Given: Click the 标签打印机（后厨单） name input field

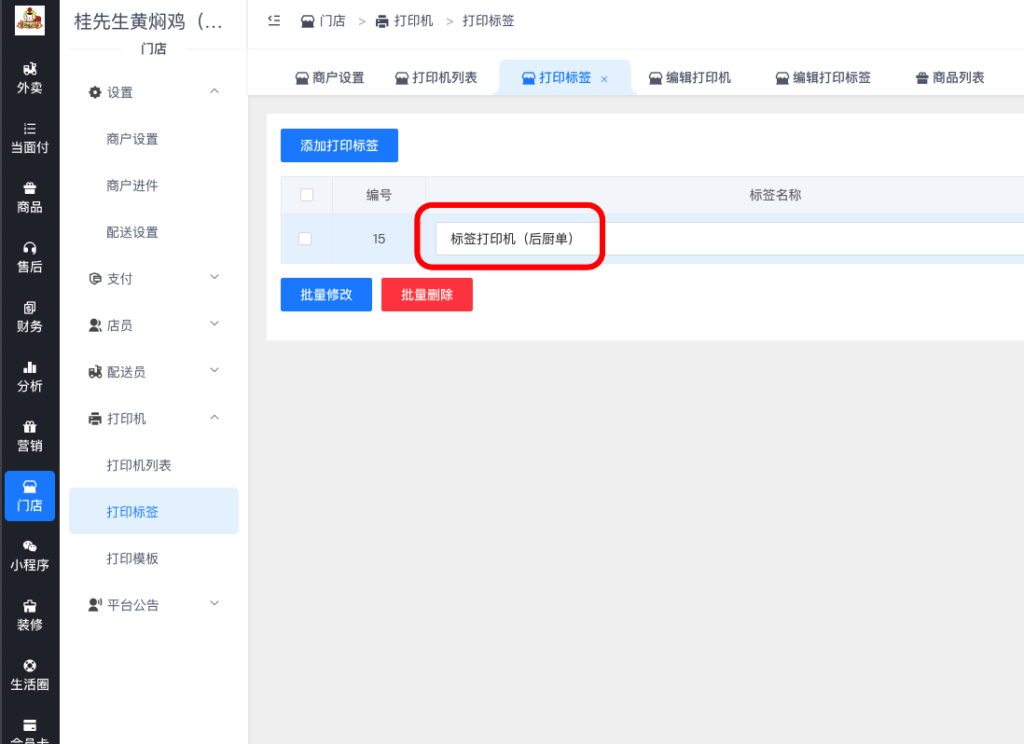Looking at the screenshot, I should tap(515, 238).
